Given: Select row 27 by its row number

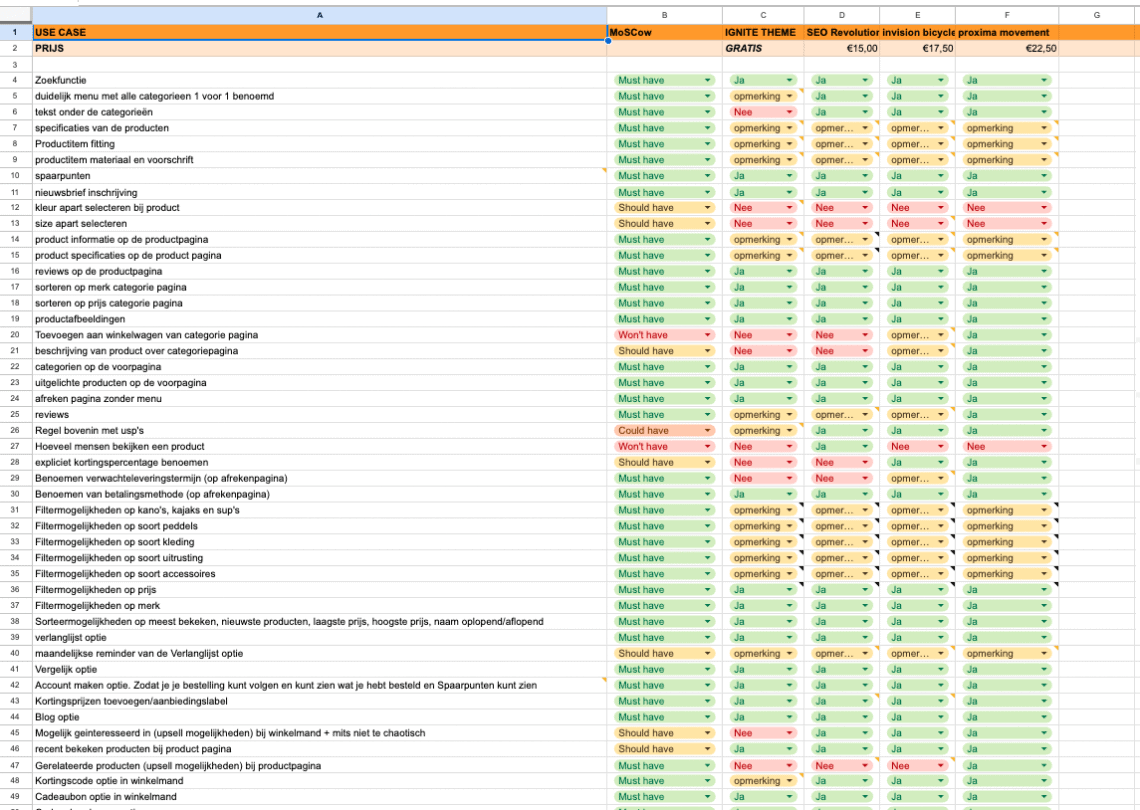Looking at the screenshot, I should (x=15, y=446).
